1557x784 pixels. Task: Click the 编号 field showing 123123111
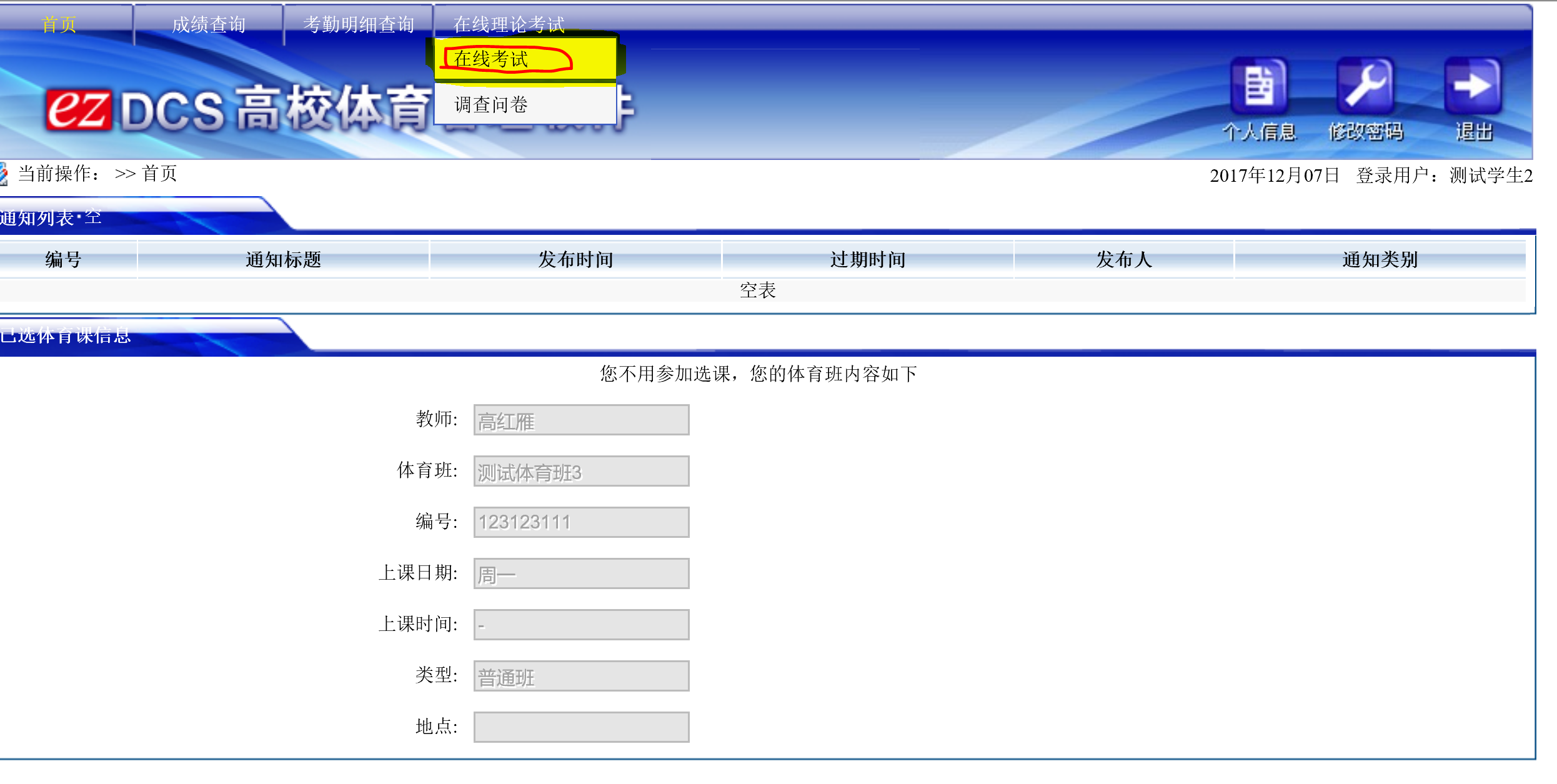(x=581, y=523)
